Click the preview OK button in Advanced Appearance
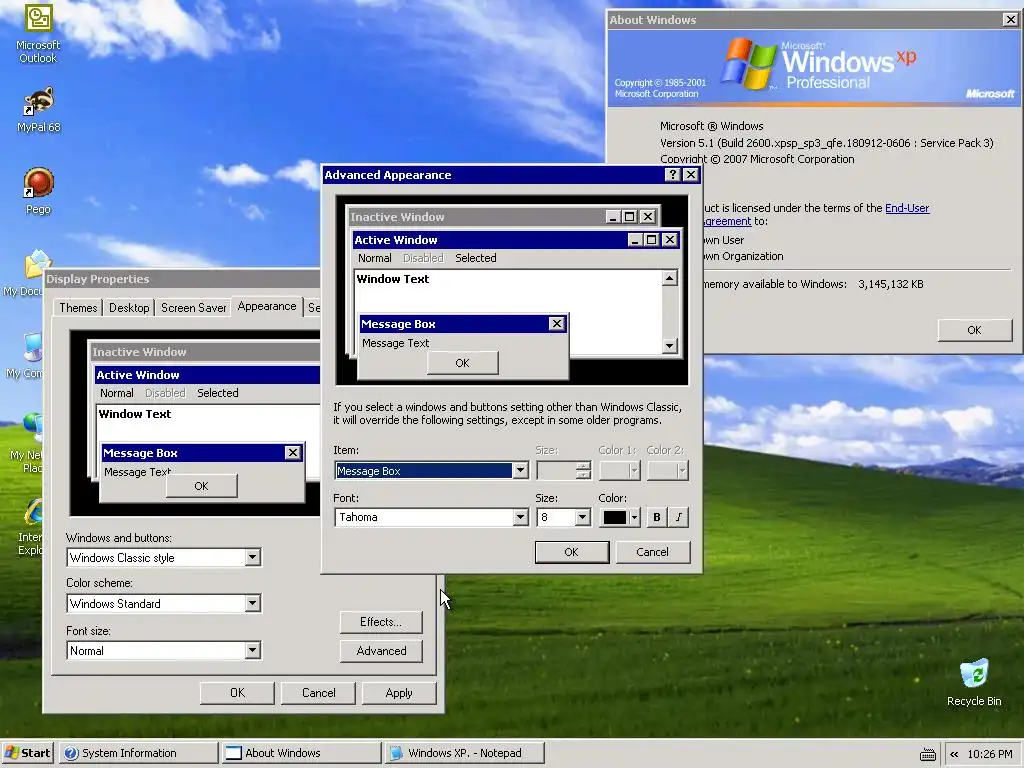 [462, 363]
